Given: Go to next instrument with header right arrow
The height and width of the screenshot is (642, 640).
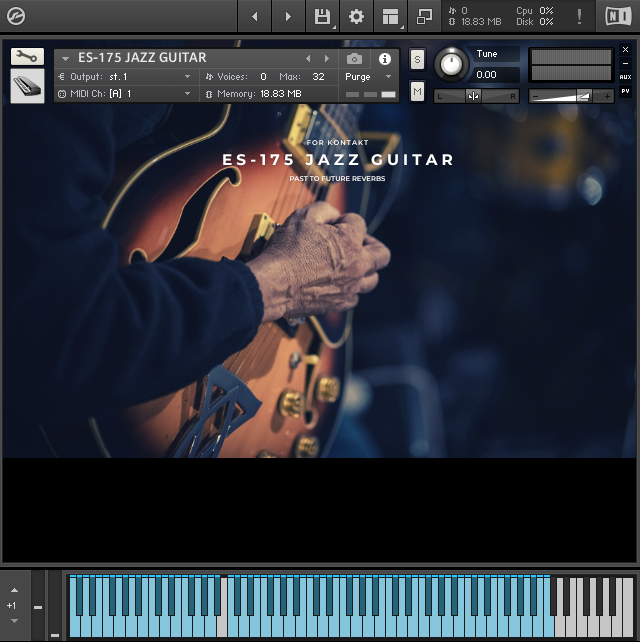Looking at the screenshot, I should (x=326, y=59).
